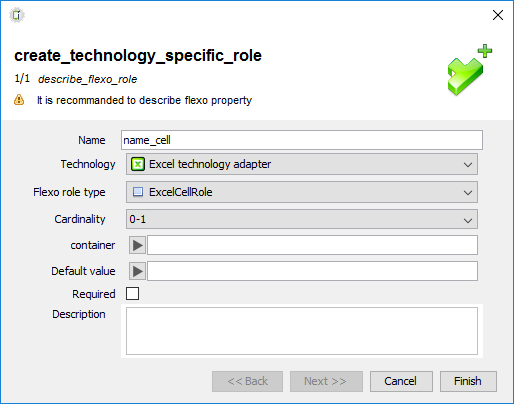
Task: Click the Default value binding arrow icon
Action: pyautogui.click(x=137, y=271)
